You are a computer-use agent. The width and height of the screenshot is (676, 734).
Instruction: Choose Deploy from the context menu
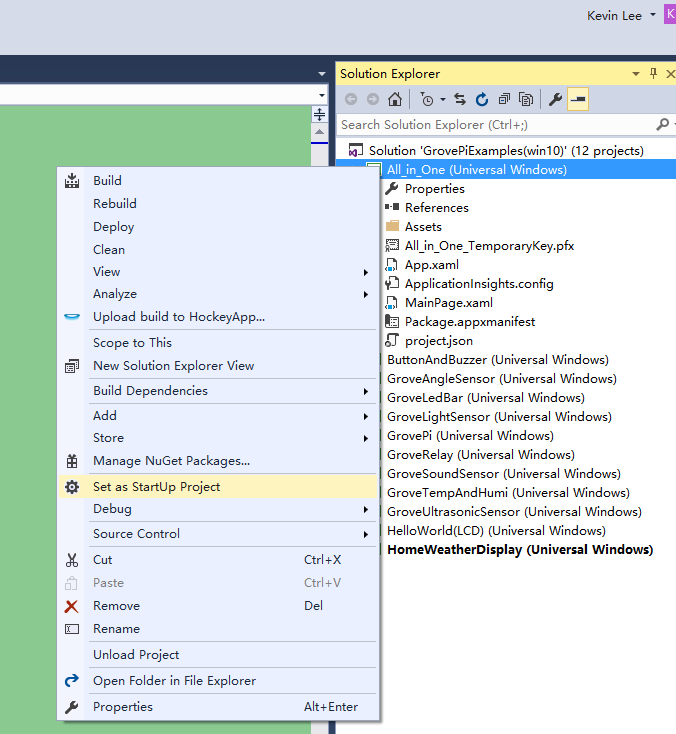[218, 227]
